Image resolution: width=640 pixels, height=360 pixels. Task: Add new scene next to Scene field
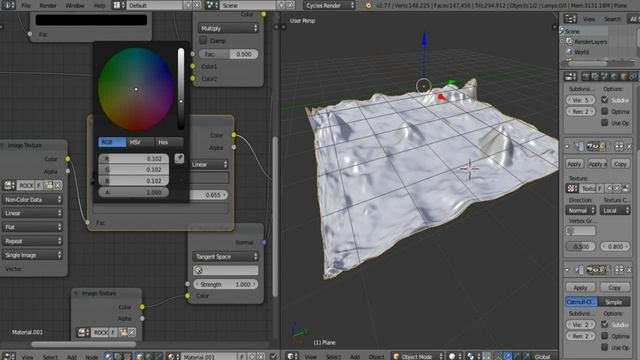[x=282, y=5]
